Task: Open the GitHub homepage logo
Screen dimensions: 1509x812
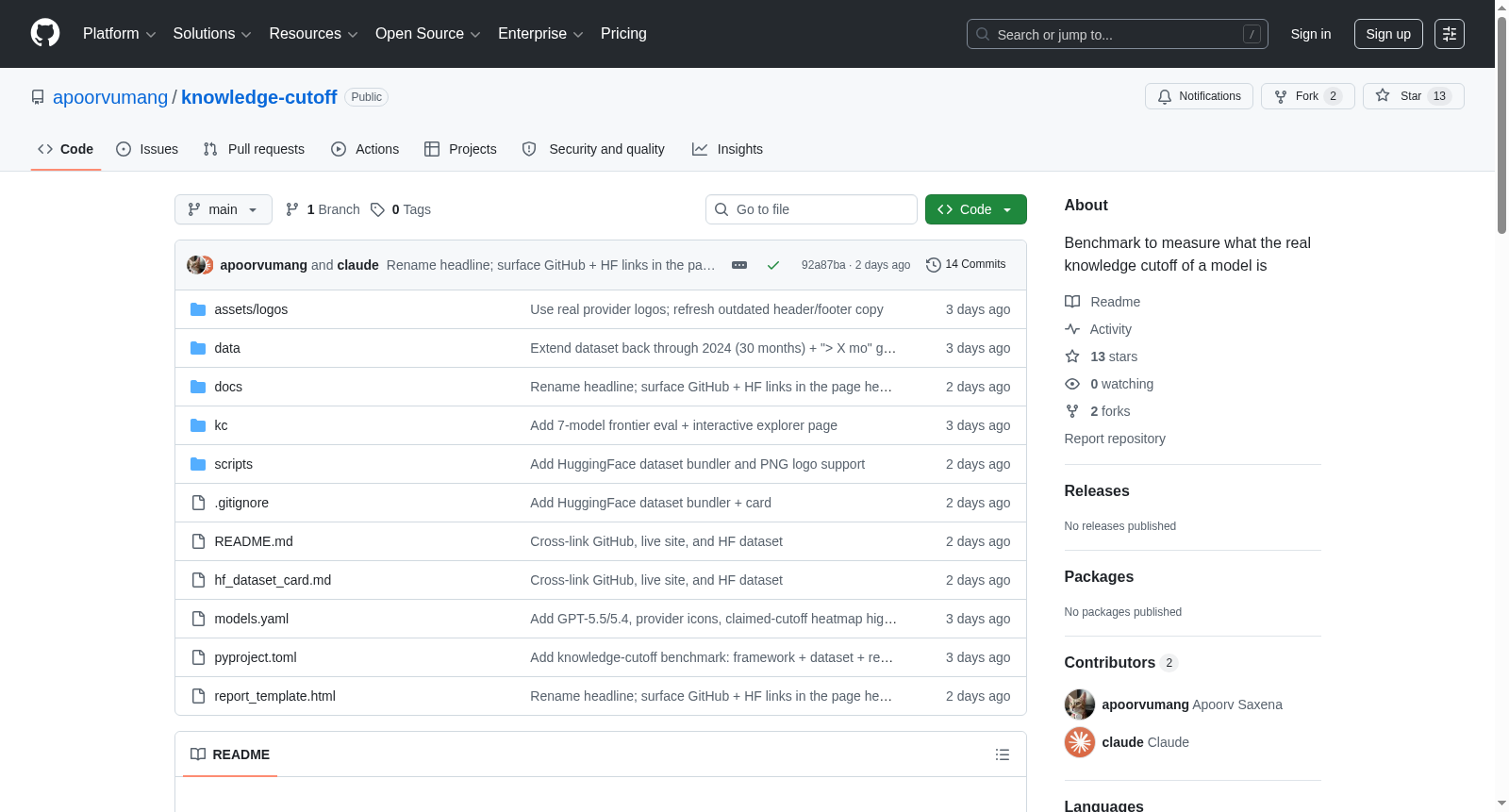Action: tap(45, 33)
